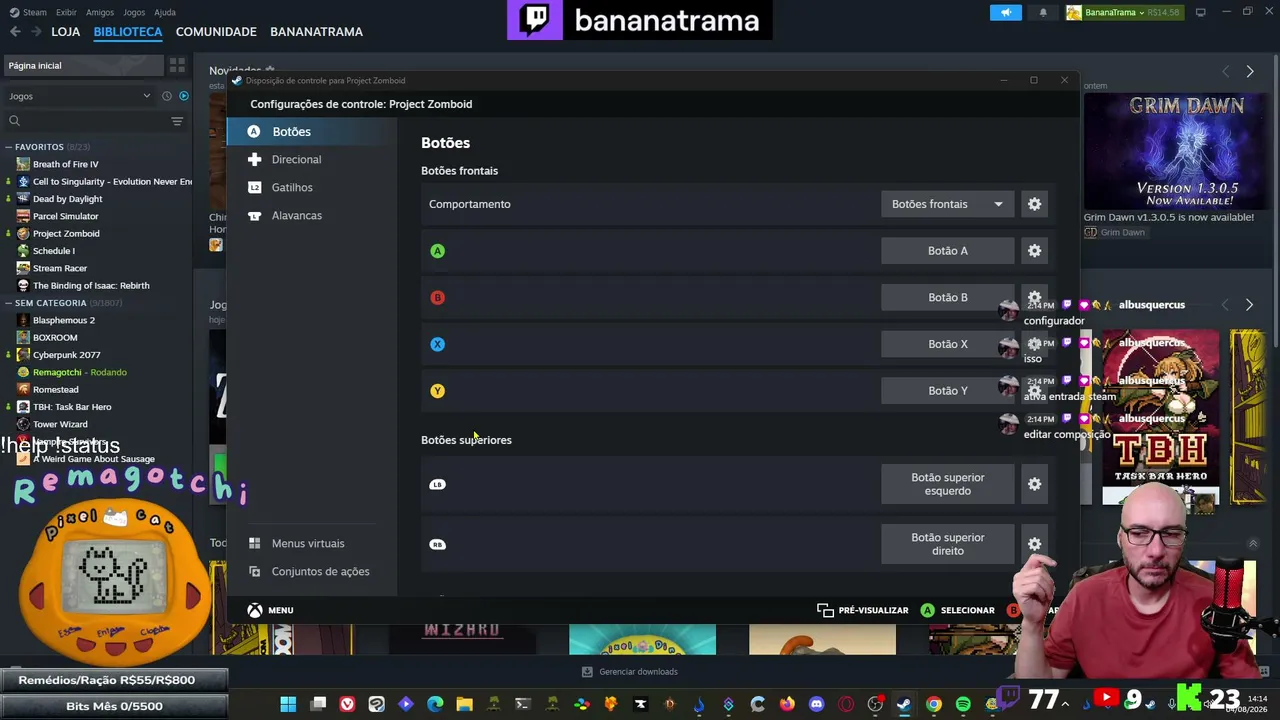Select Breath of Fire IV in library
The height and width of the screenshot is (720, 1280).
point(65,164)
